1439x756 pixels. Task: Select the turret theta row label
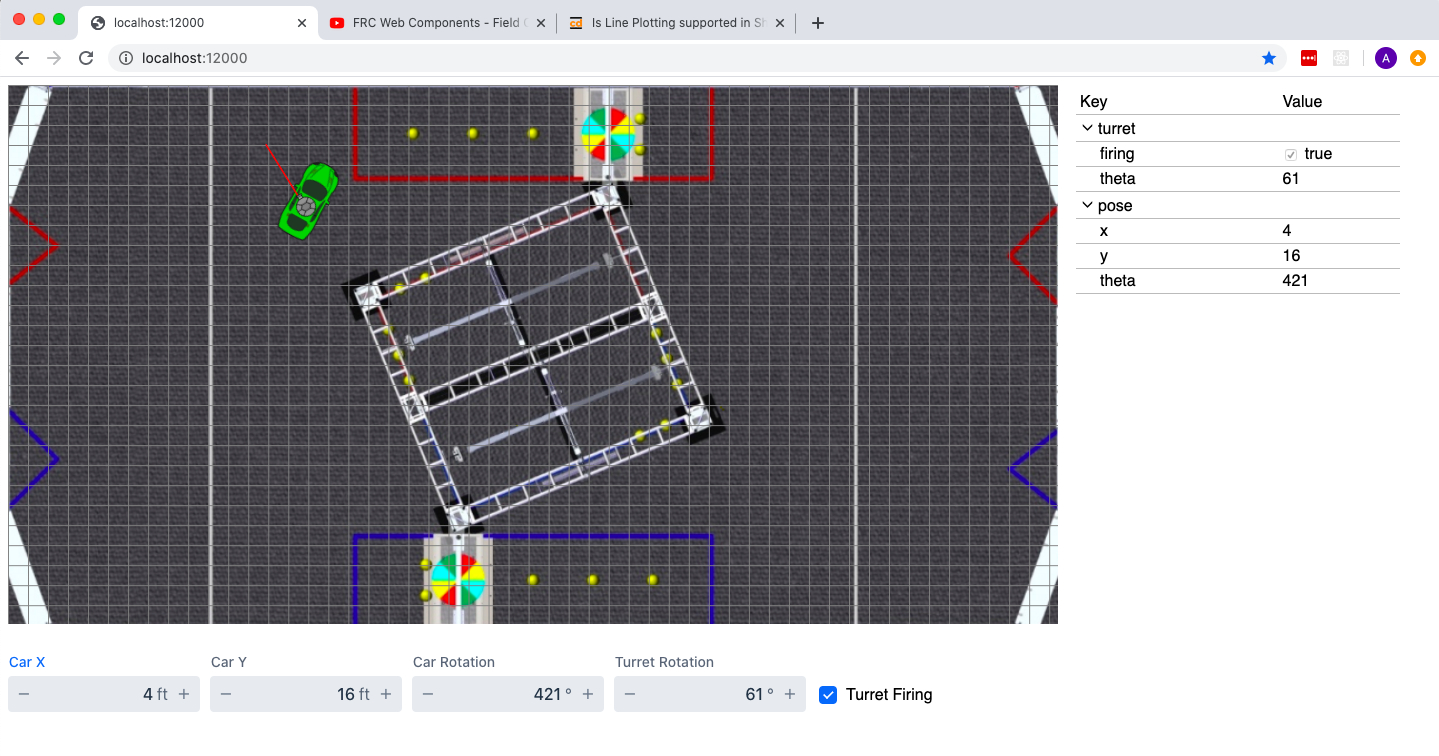coord(1117,179)
